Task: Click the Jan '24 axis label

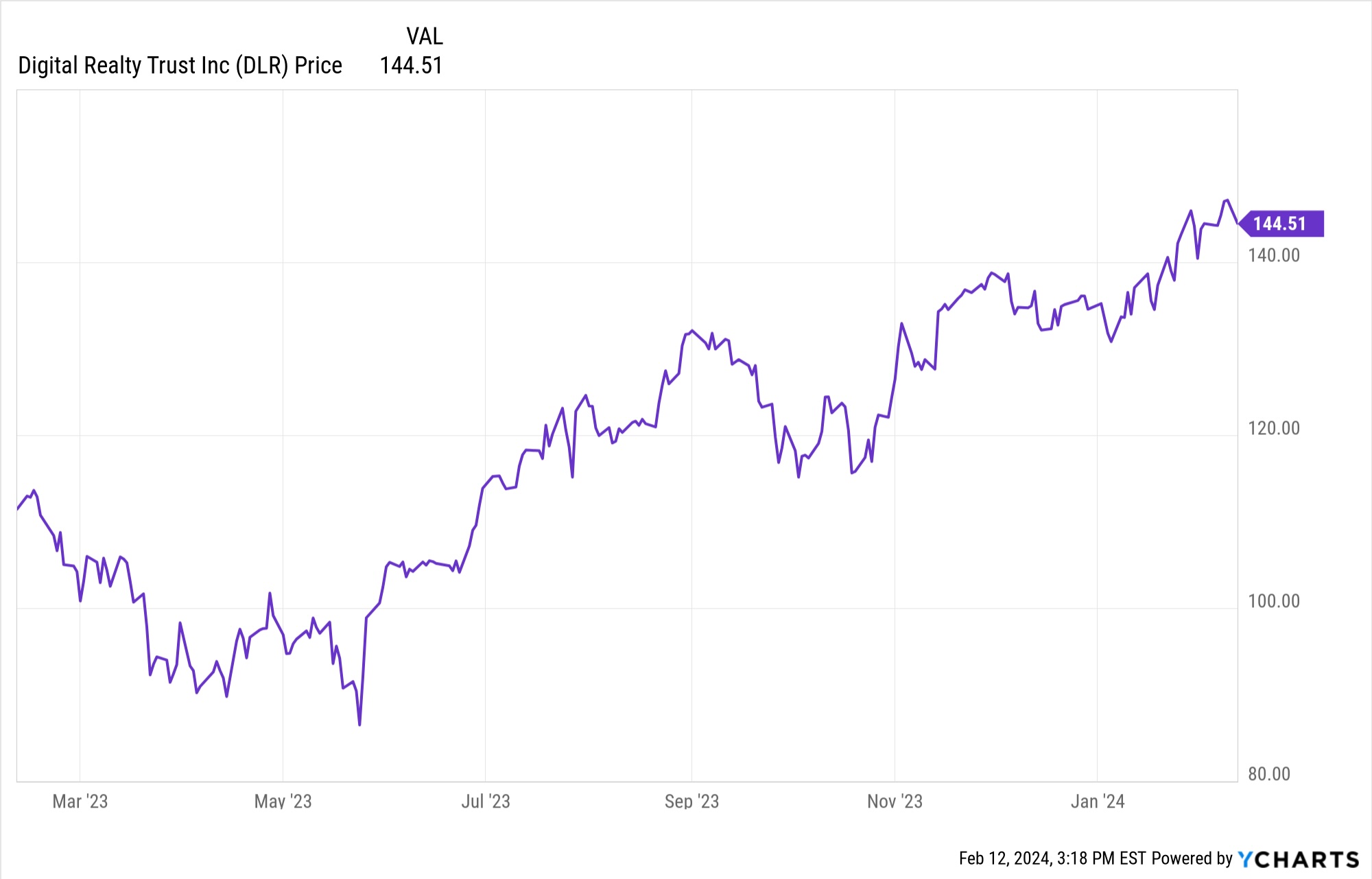Action: click(1098, 801)
